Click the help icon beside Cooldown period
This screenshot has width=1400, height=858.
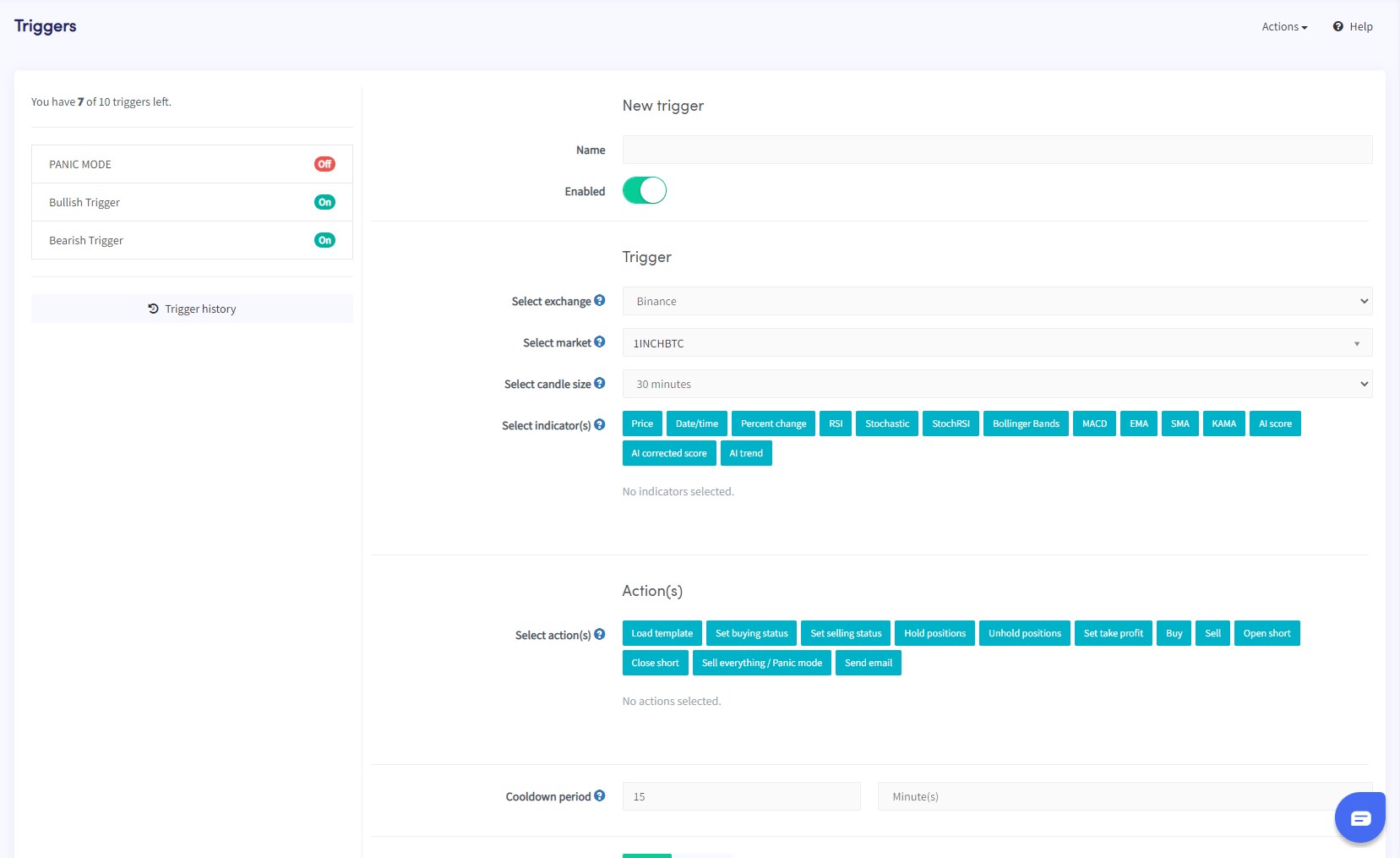[599, 795]
